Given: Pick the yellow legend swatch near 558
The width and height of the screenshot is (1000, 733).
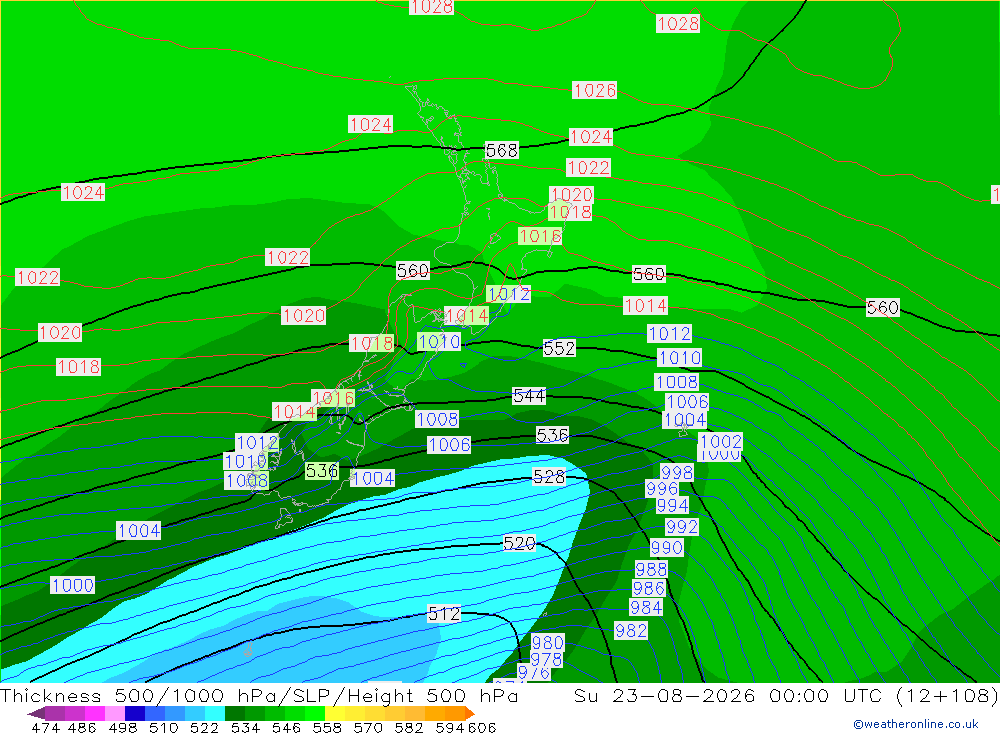Looking at the screenshot, I should 335,713.
